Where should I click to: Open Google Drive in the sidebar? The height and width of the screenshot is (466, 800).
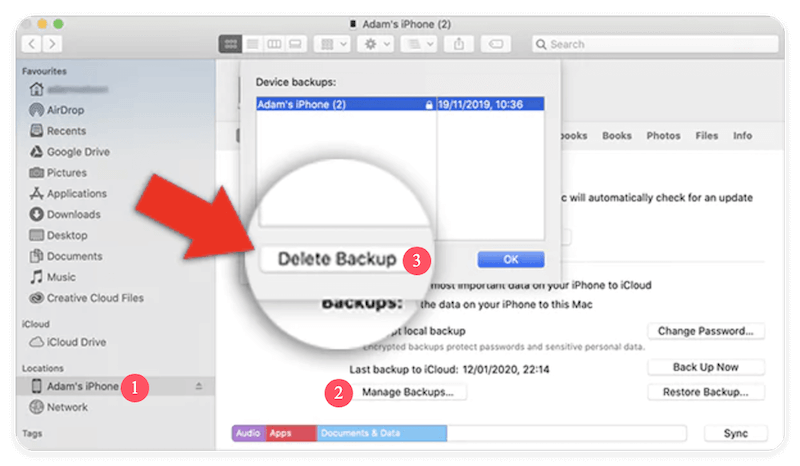69,152
